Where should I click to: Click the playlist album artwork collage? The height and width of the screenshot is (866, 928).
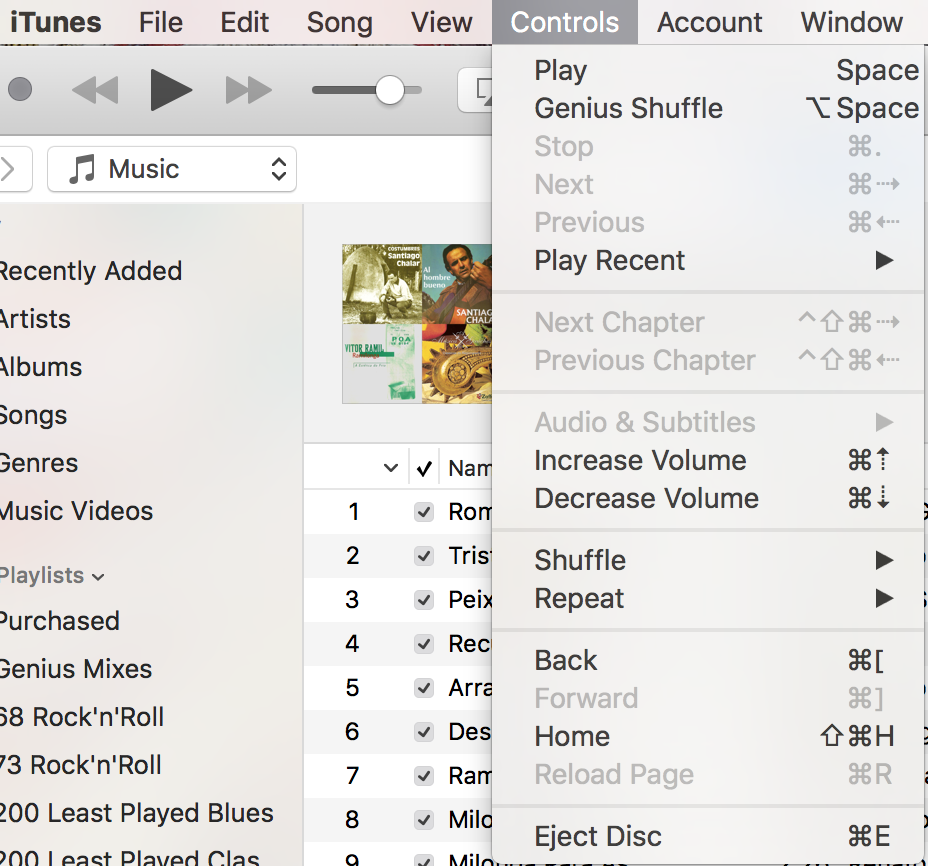click(417, 324)
